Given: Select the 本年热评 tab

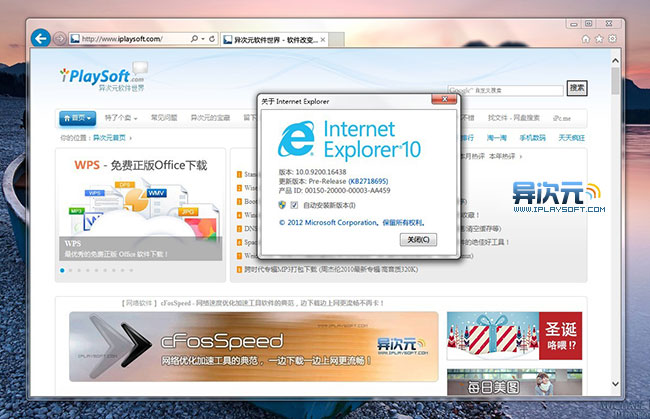Looking at the screenshot, I should tap(502, 156).
